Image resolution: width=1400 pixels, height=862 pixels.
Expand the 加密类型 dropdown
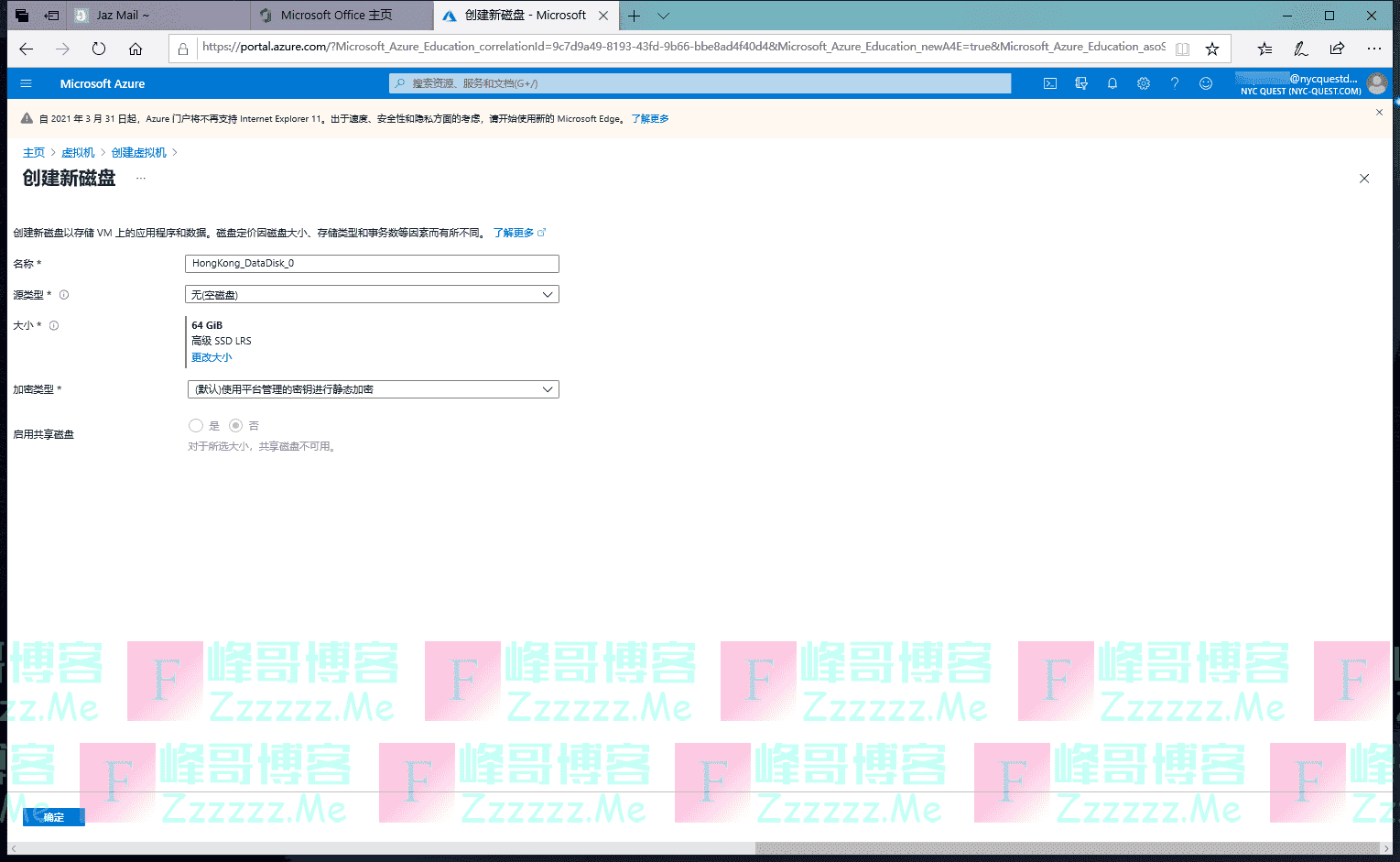tap(372, 389)
